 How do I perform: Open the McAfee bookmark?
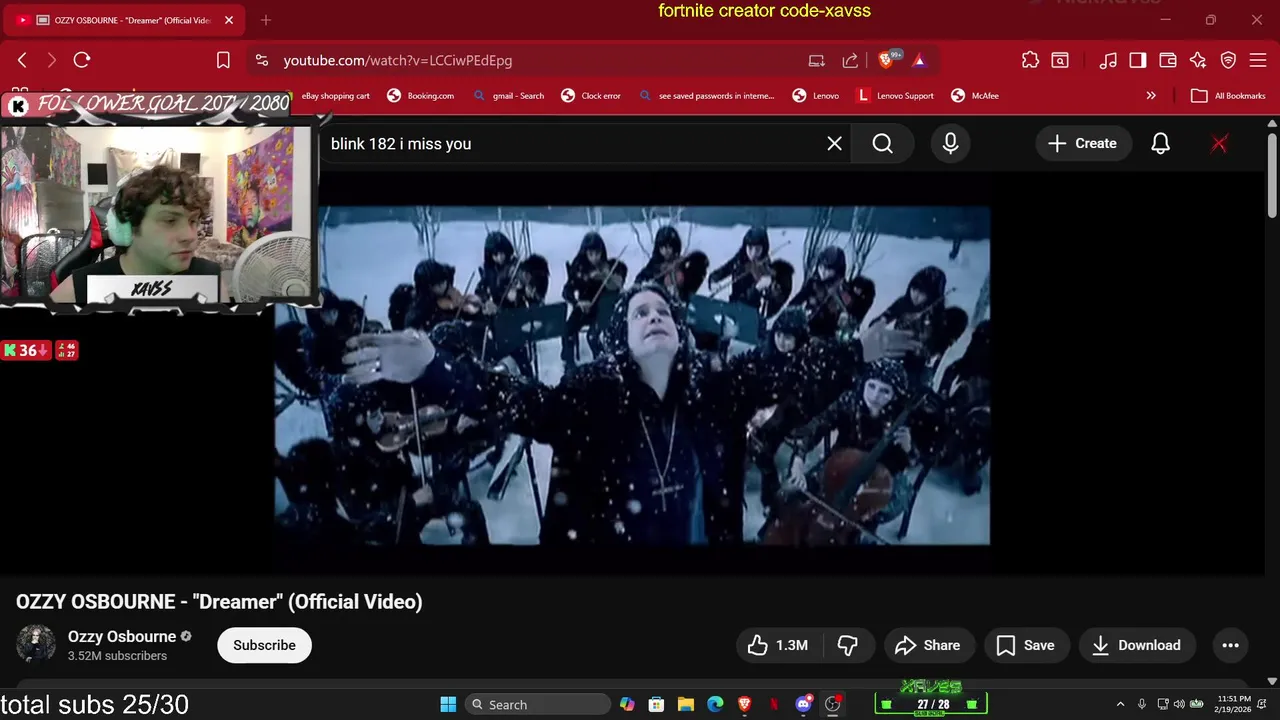pos(975,96)
